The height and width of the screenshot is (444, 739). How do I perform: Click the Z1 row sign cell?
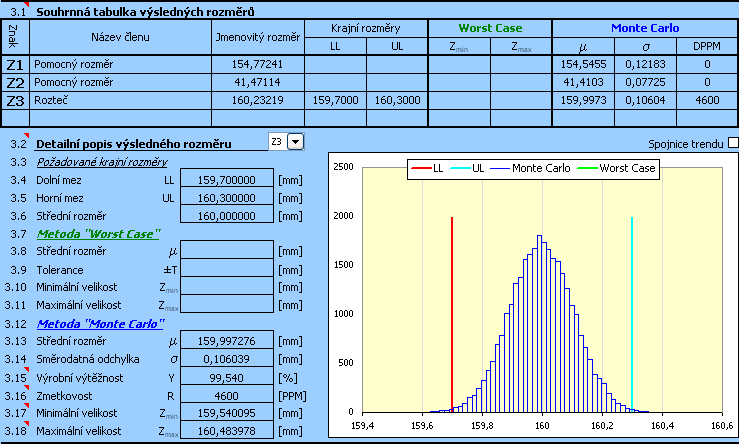[x=15, y=64]
